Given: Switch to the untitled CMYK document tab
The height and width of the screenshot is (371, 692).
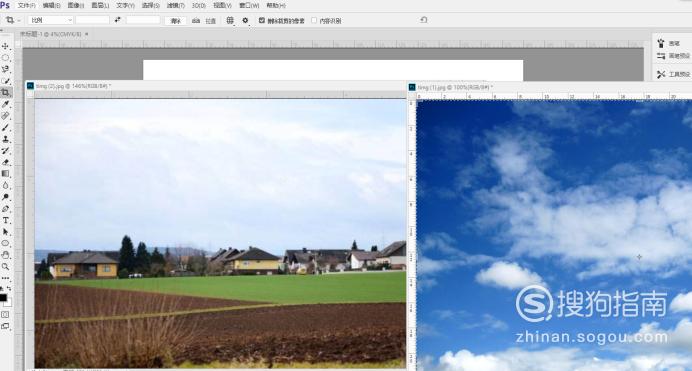Looking at the screenshot, I should pyautogui.click(x=51, y=34).
